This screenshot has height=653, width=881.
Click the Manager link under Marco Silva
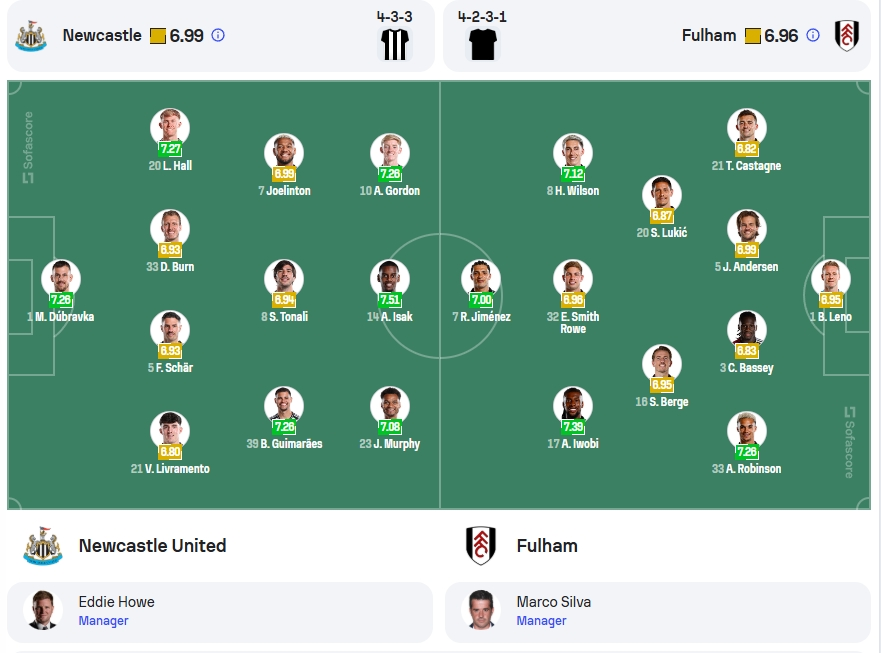[541, 621]
